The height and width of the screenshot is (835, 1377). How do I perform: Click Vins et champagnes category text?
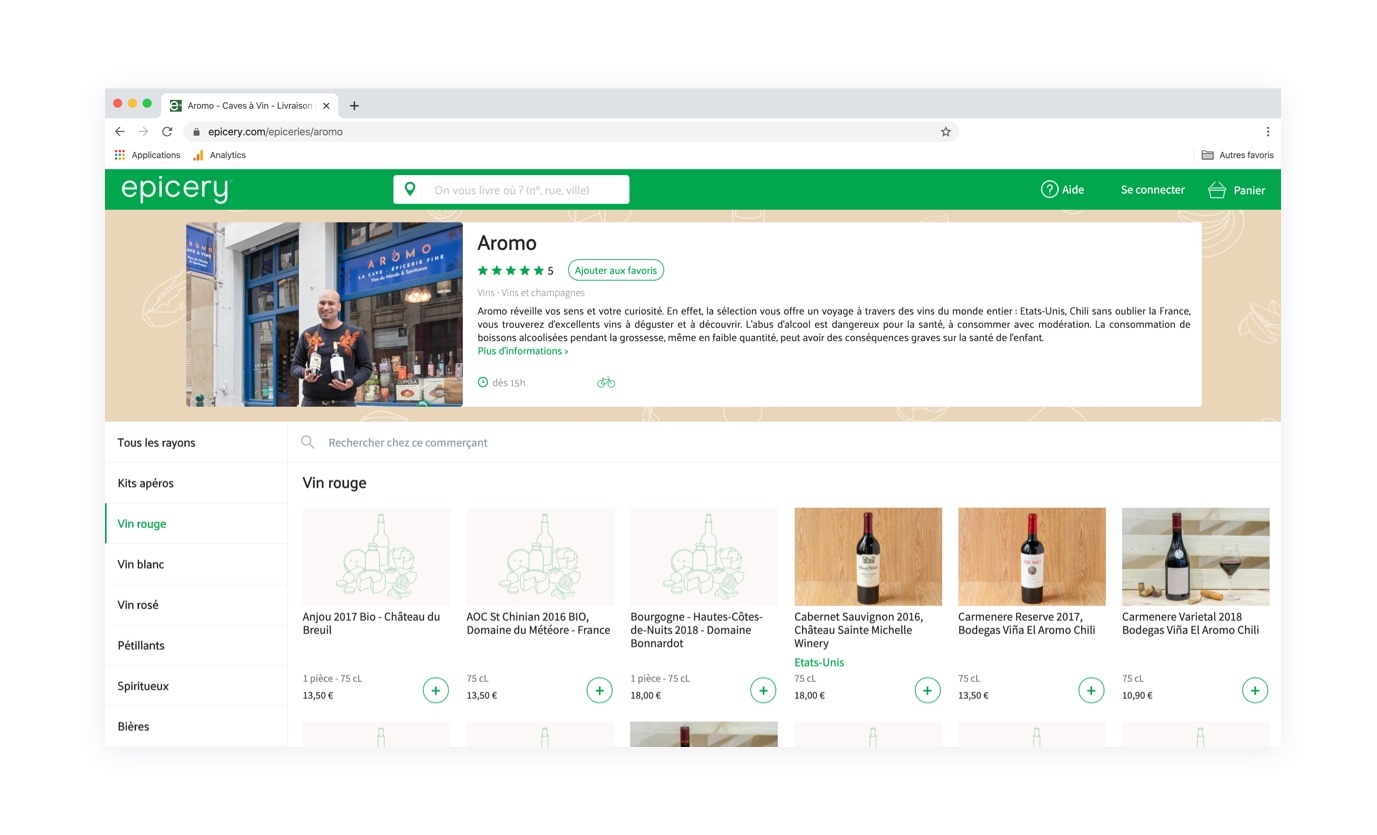pyautogui.click(x=543, y=293)
